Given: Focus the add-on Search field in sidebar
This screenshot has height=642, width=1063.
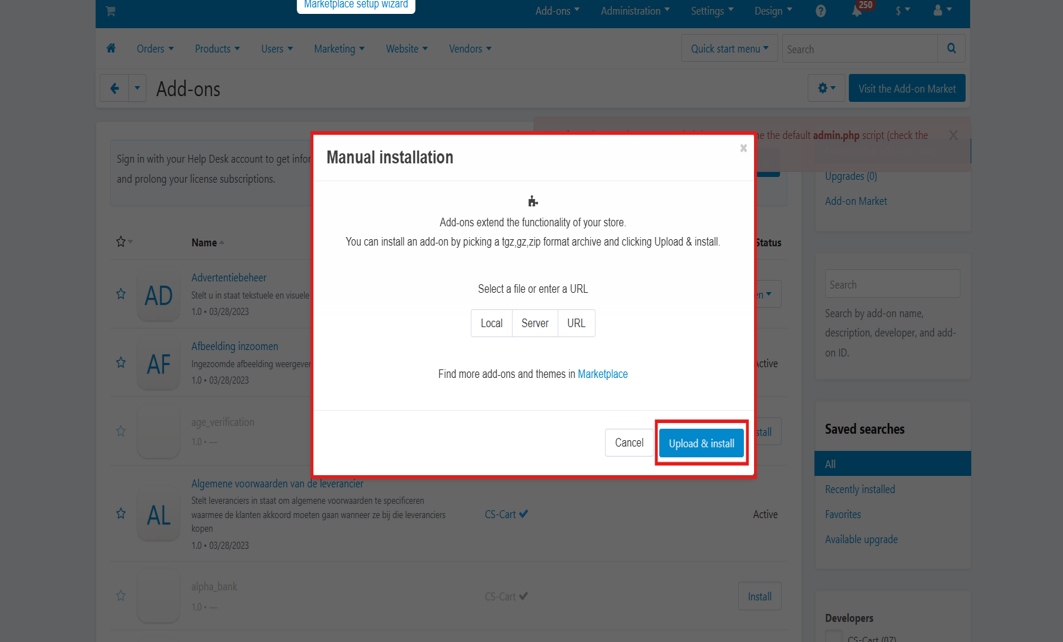Looking at the screenshot, I should tap(892, 285).
